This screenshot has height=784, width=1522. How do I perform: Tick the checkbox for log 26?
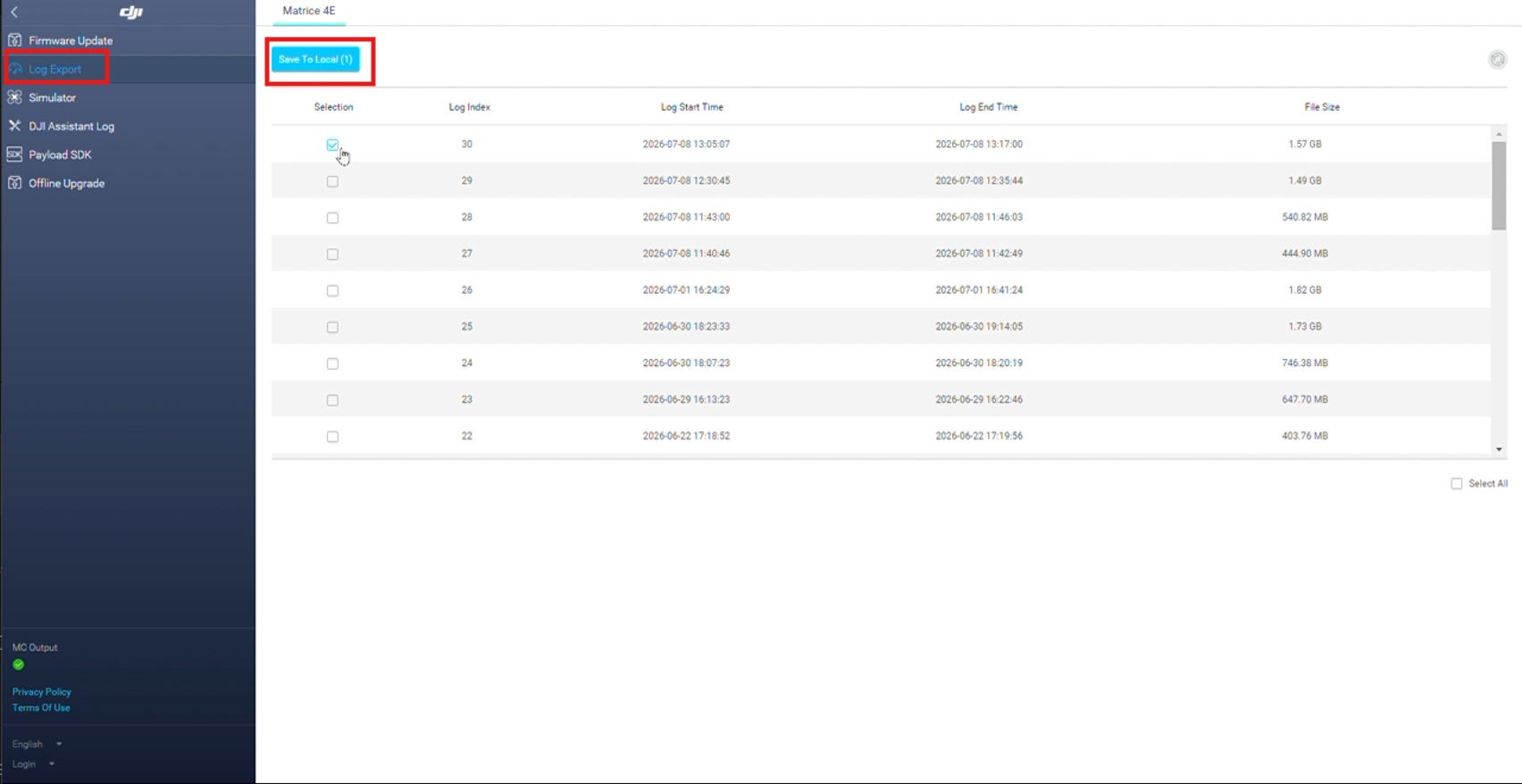pos(332,291)
